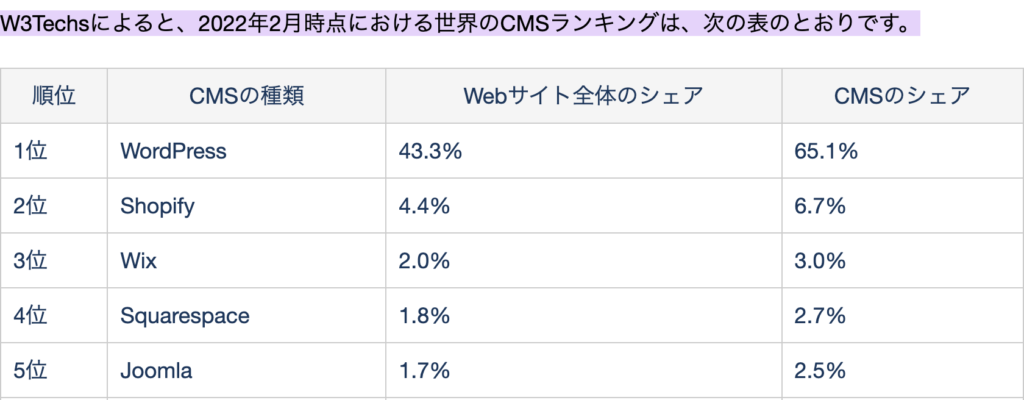Click the CMSのシェア column header
The height and width of the screenshot is (400, 1024).
pos(902,96)
